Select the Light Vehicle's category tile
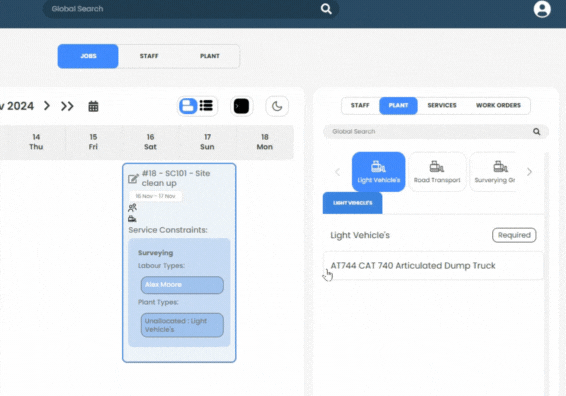This screenshot has height=396, width=566. [379, 171]
